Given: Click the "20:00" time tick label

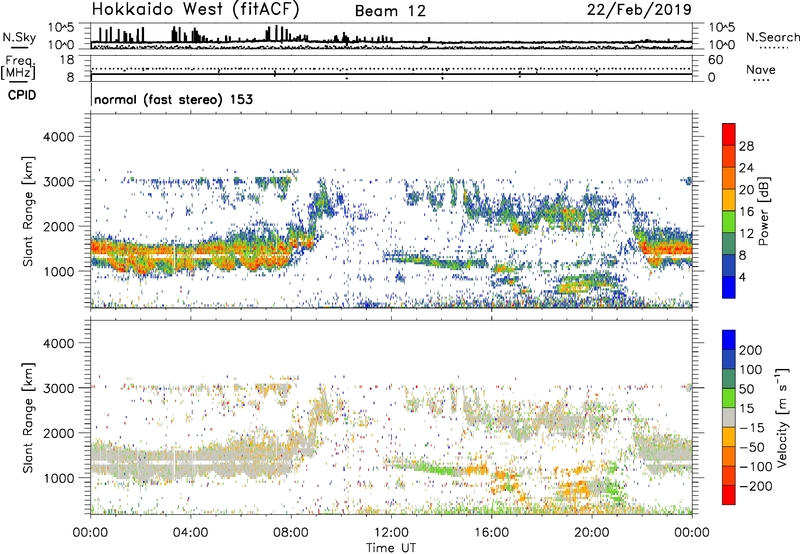Looking at the screenshot, I should tap(592, 533).
